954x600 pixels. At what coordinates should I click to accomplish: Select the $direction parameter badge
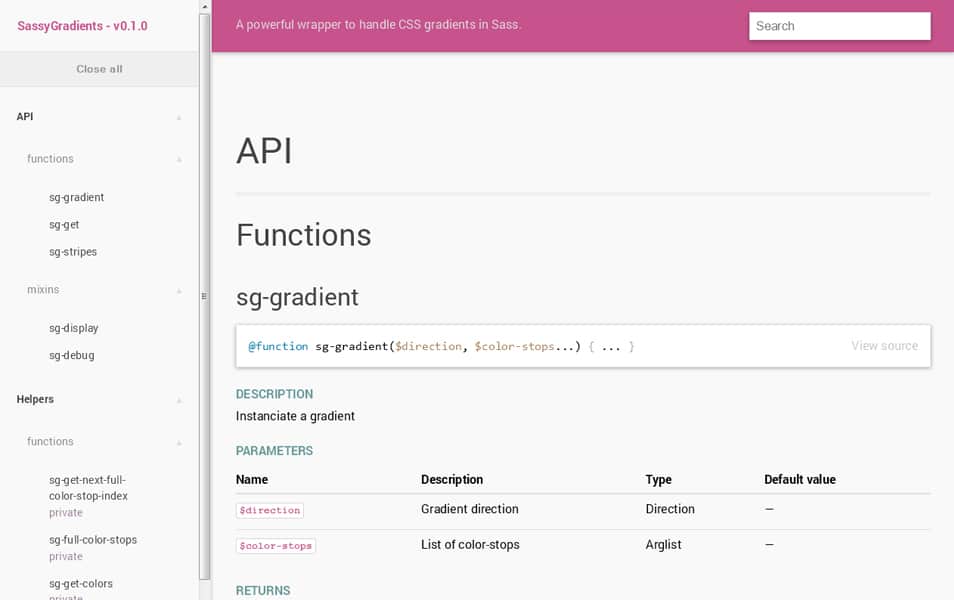pos(269,510)
